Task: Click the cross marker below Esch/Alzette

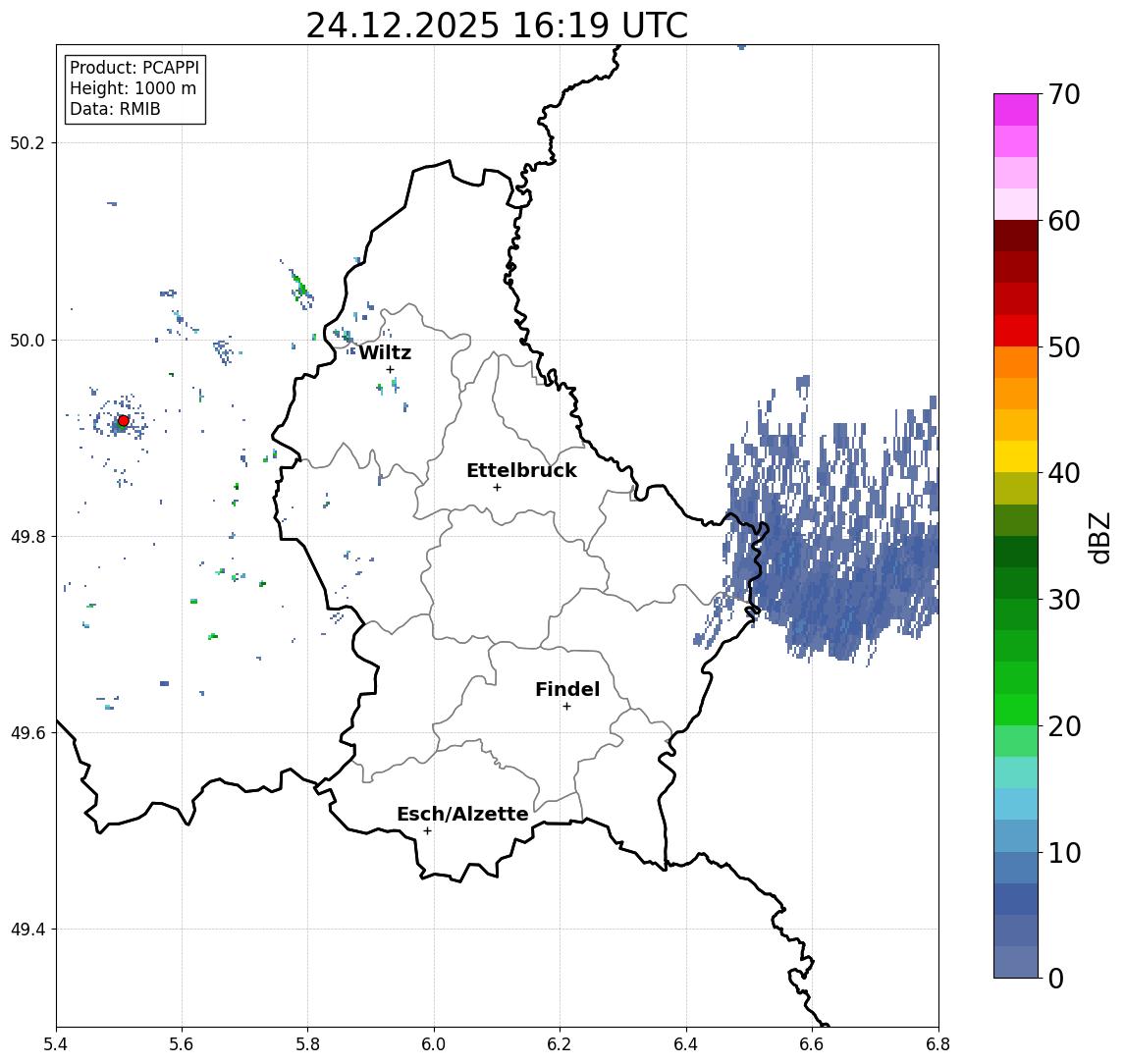Action: point(427,831)
